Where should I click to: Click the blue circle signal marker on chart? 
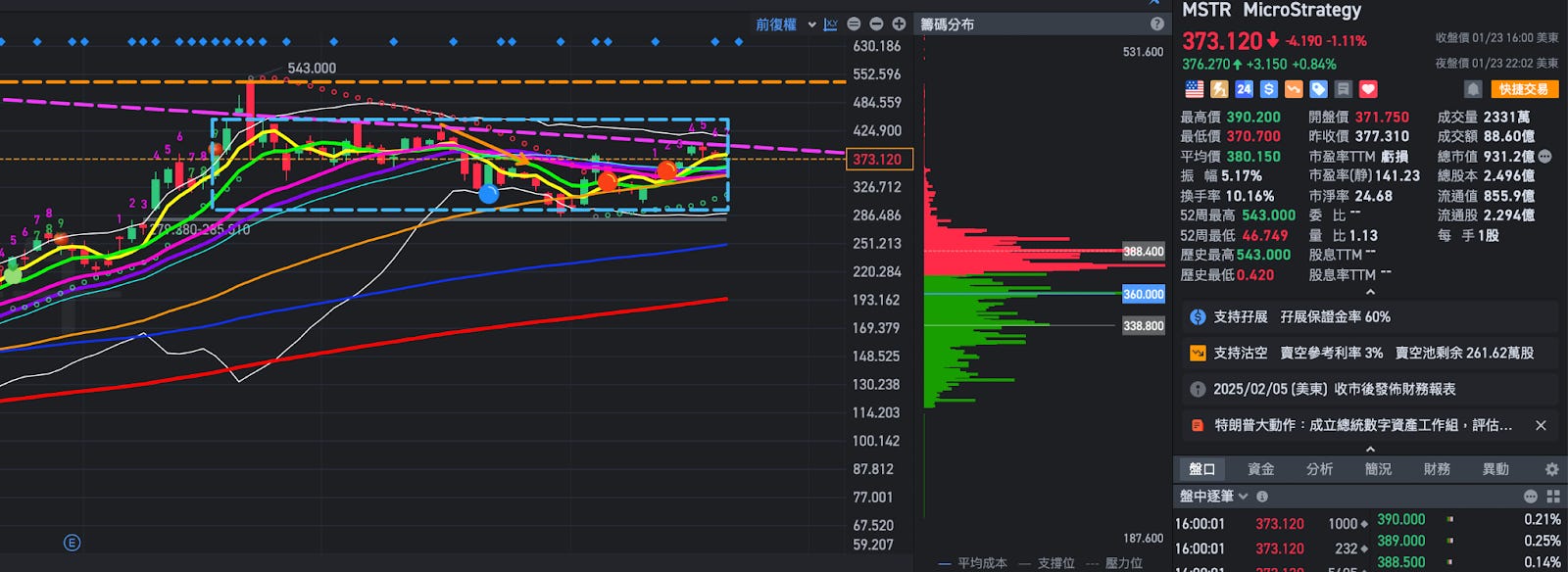[x=488, y=194]
